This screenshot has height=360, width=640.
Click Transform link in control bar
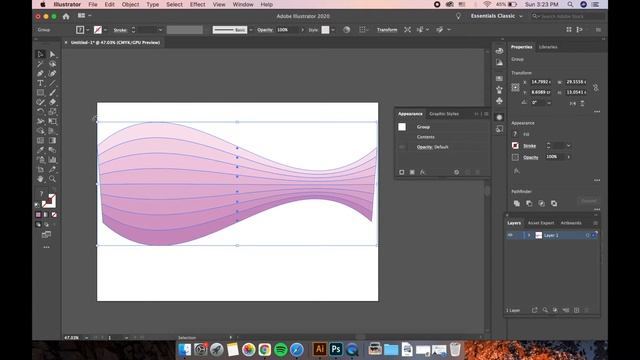(387, 30)
